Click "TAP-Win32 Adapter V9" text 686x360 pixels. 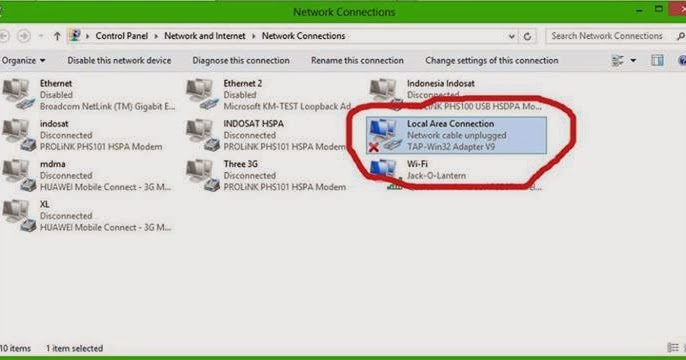pyautogui.click(x=451, y=147)
